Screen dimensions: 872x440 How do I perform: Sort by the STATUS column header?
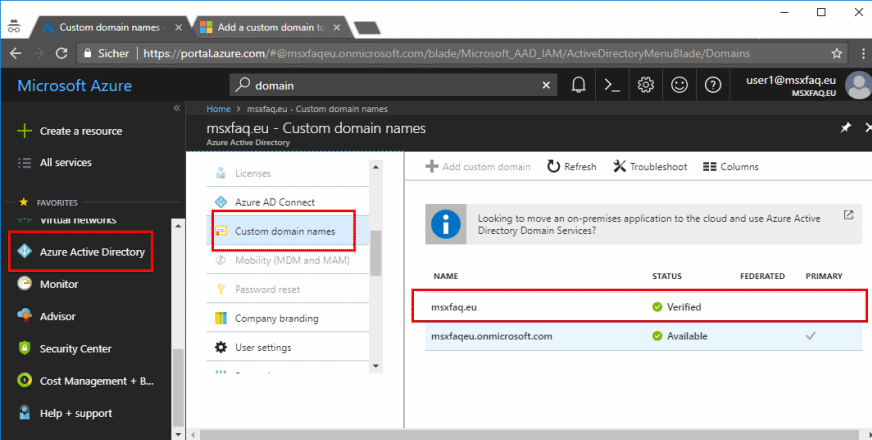tap(667, 276)
